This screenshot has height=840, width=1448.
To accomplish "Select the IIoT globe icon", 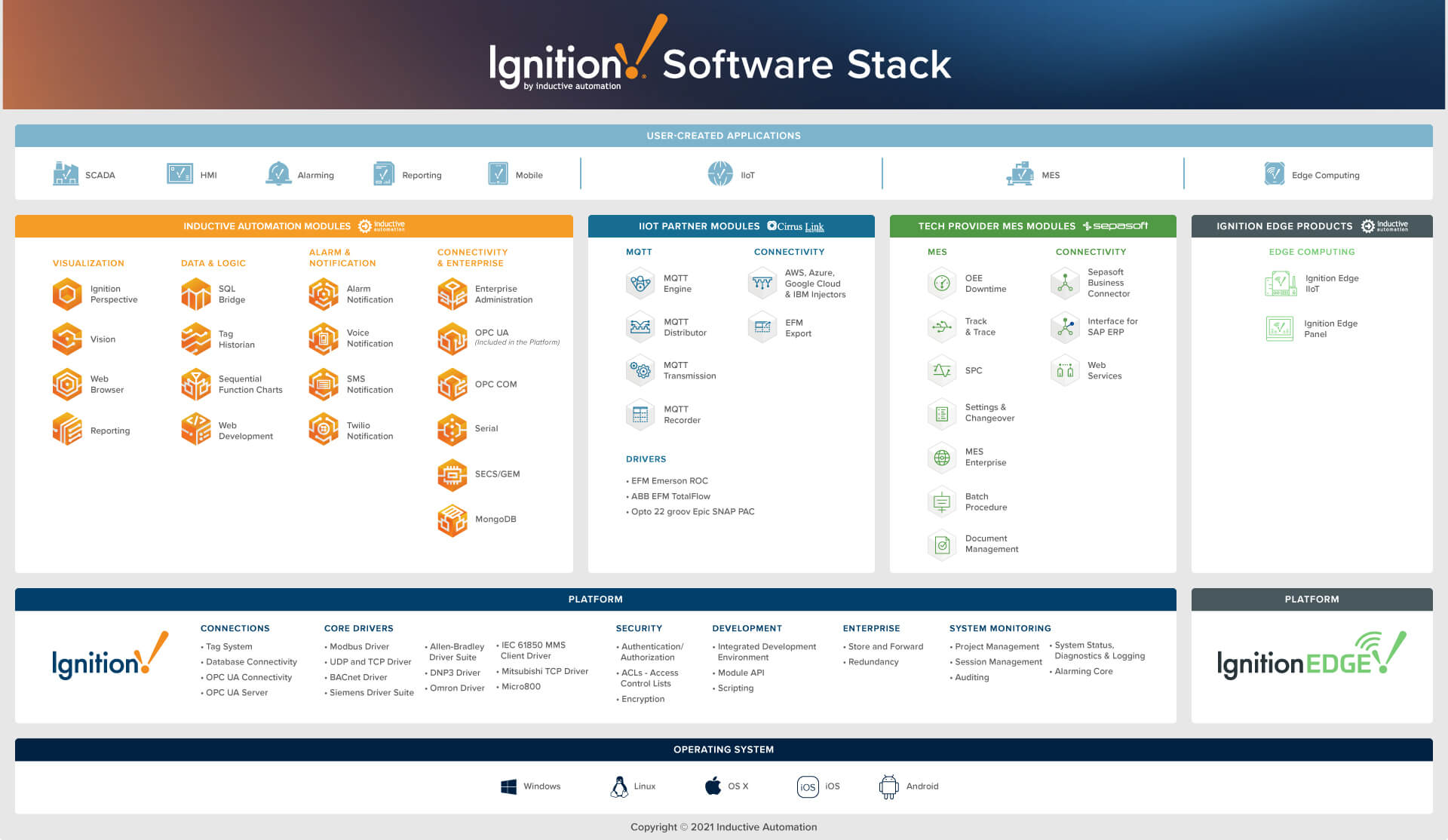I will (720, 173).
